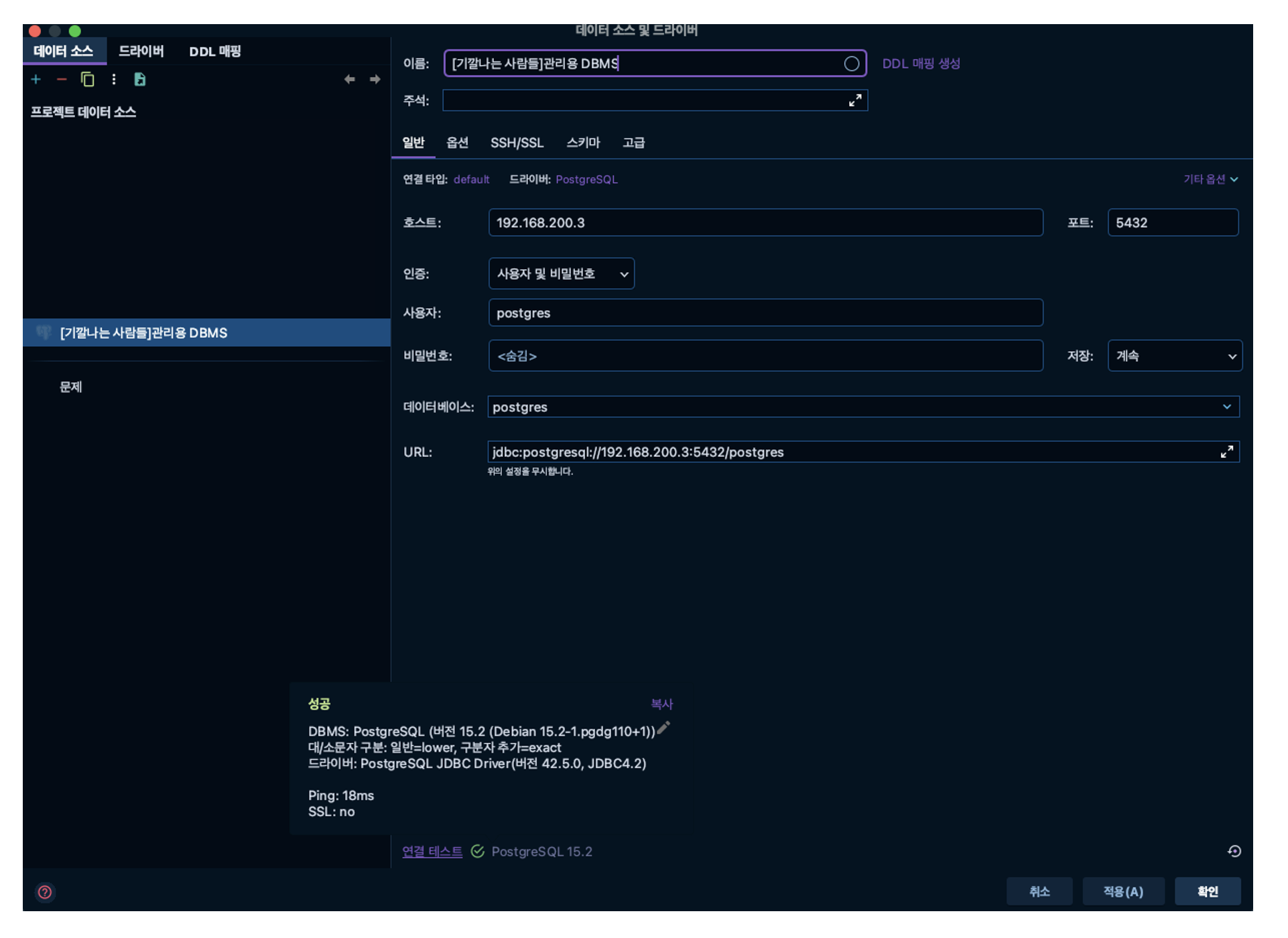Expand the comment field with the arrows icon

click(854, 100)
